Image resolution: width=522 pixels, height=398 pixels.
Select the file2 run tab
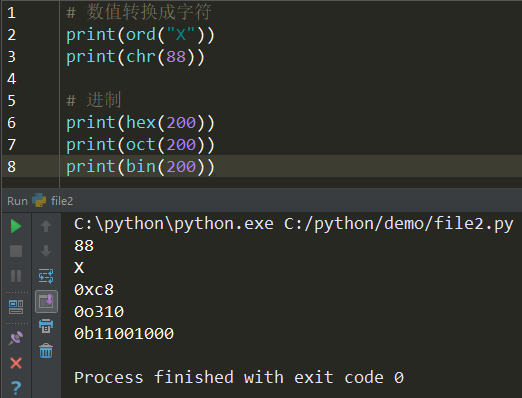tap(53, 201)
